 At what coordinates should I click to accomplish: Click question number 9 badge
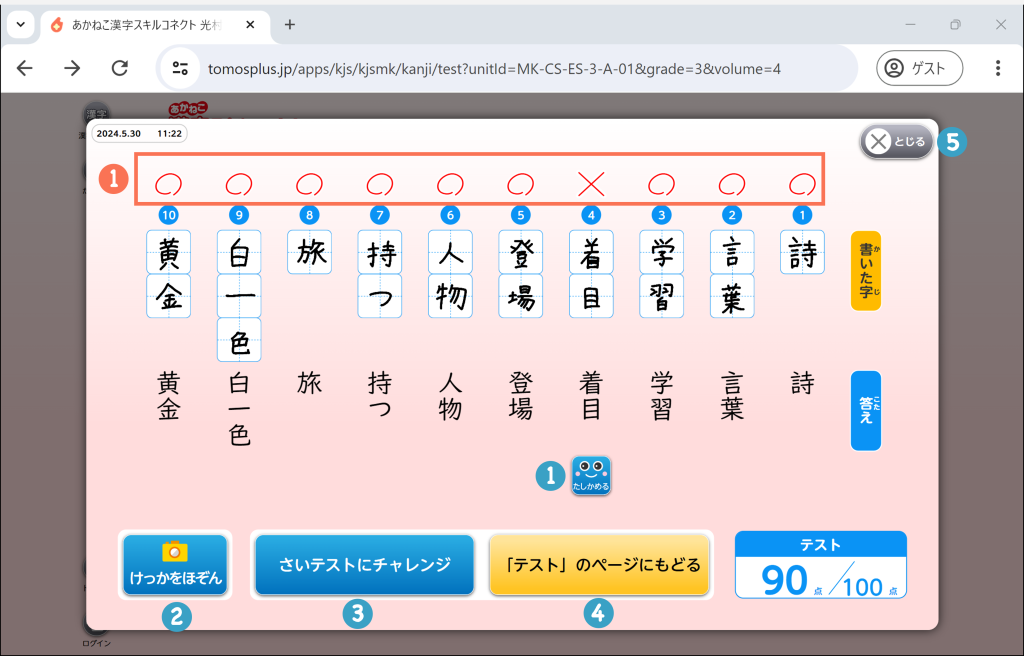tap(239, 214)
